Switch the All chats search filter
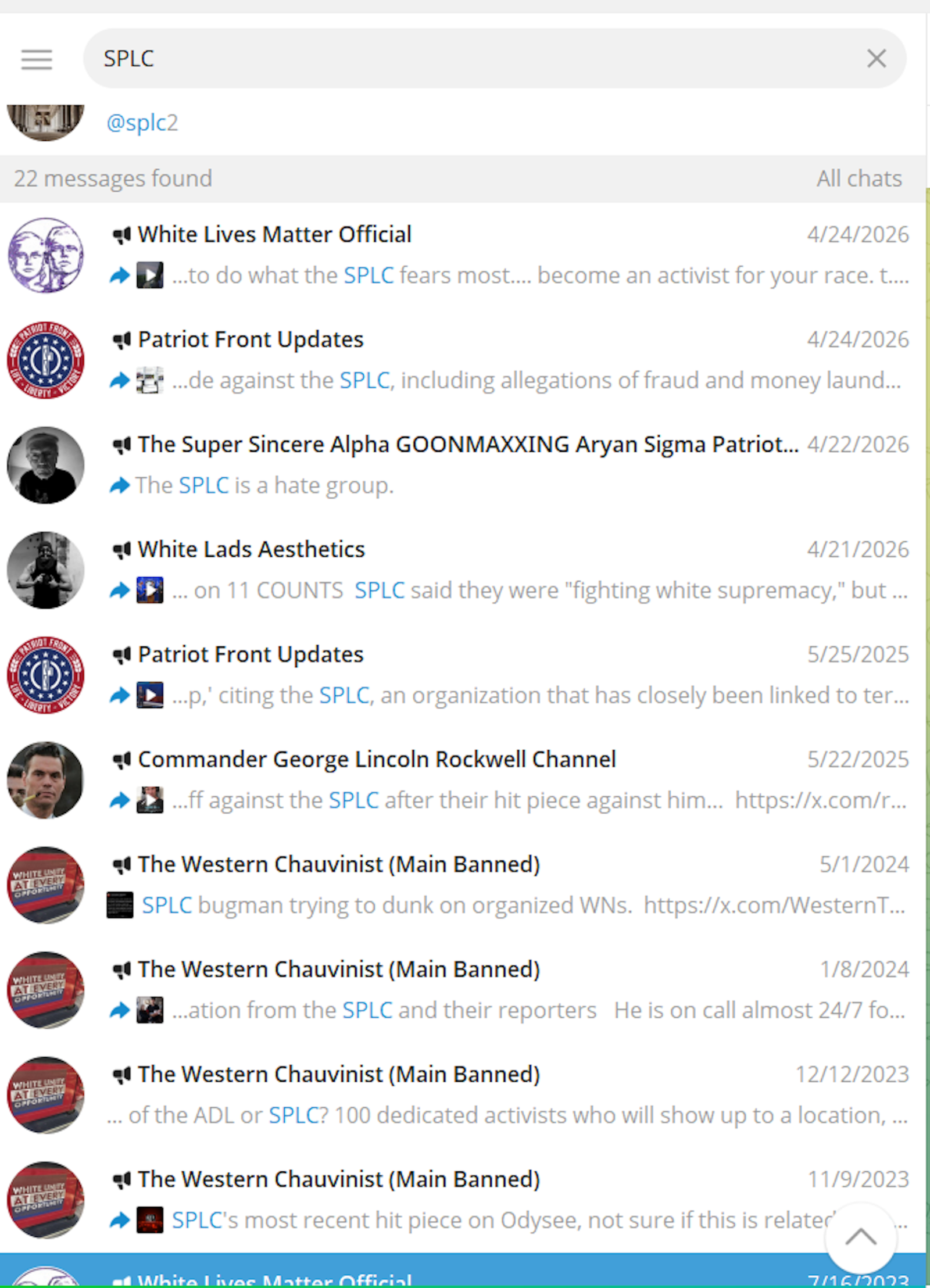Screen dimensions: 930x1288 click(859, 178)
